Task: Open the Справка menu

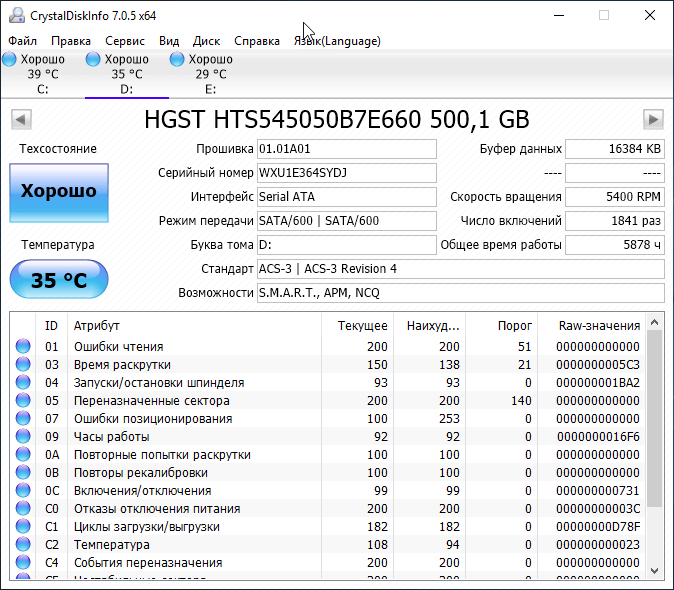Action: (257, 41)
